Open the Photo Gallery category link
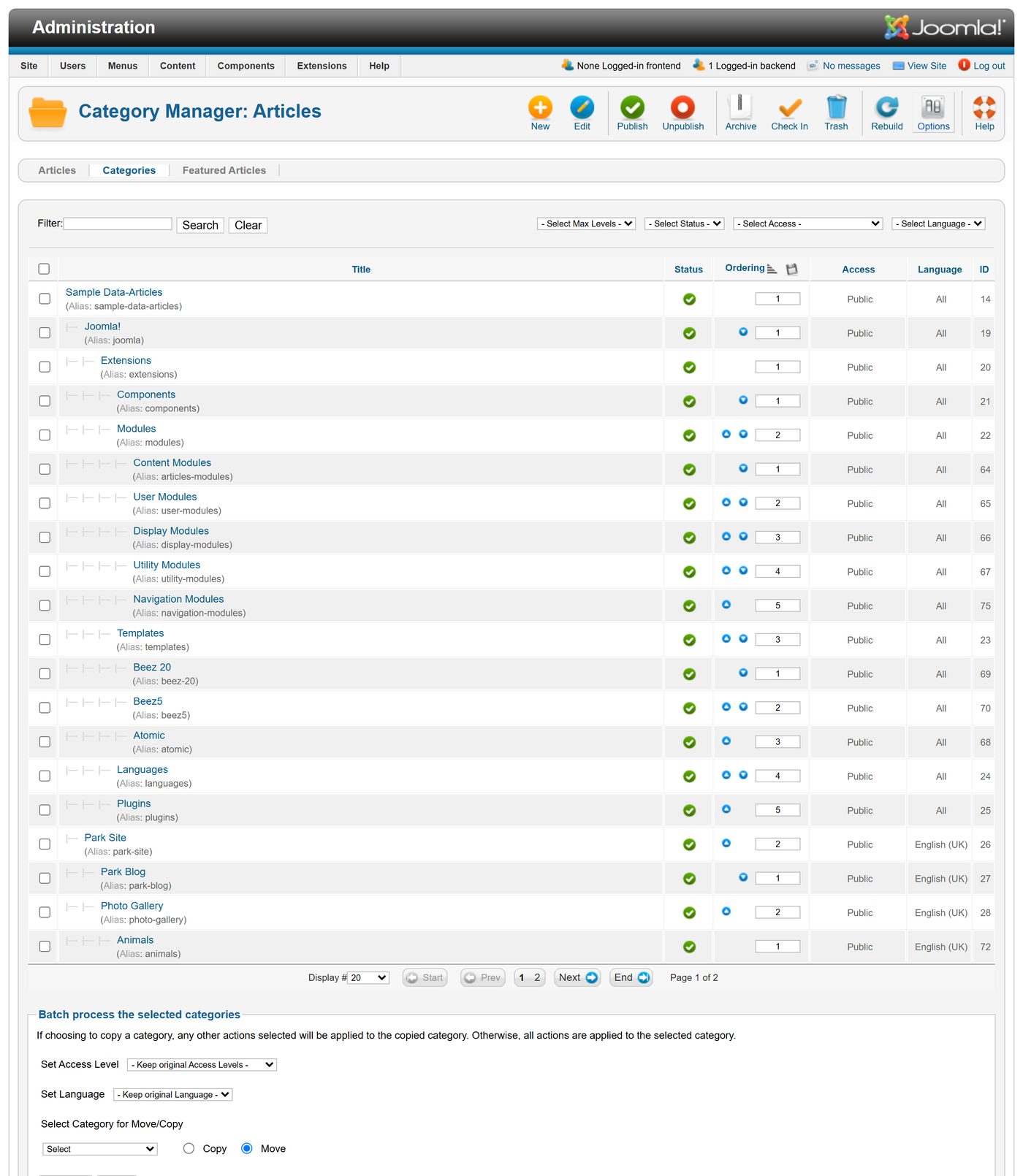The height and width of the screenshot is (1176, 1023). coord(132,906)
